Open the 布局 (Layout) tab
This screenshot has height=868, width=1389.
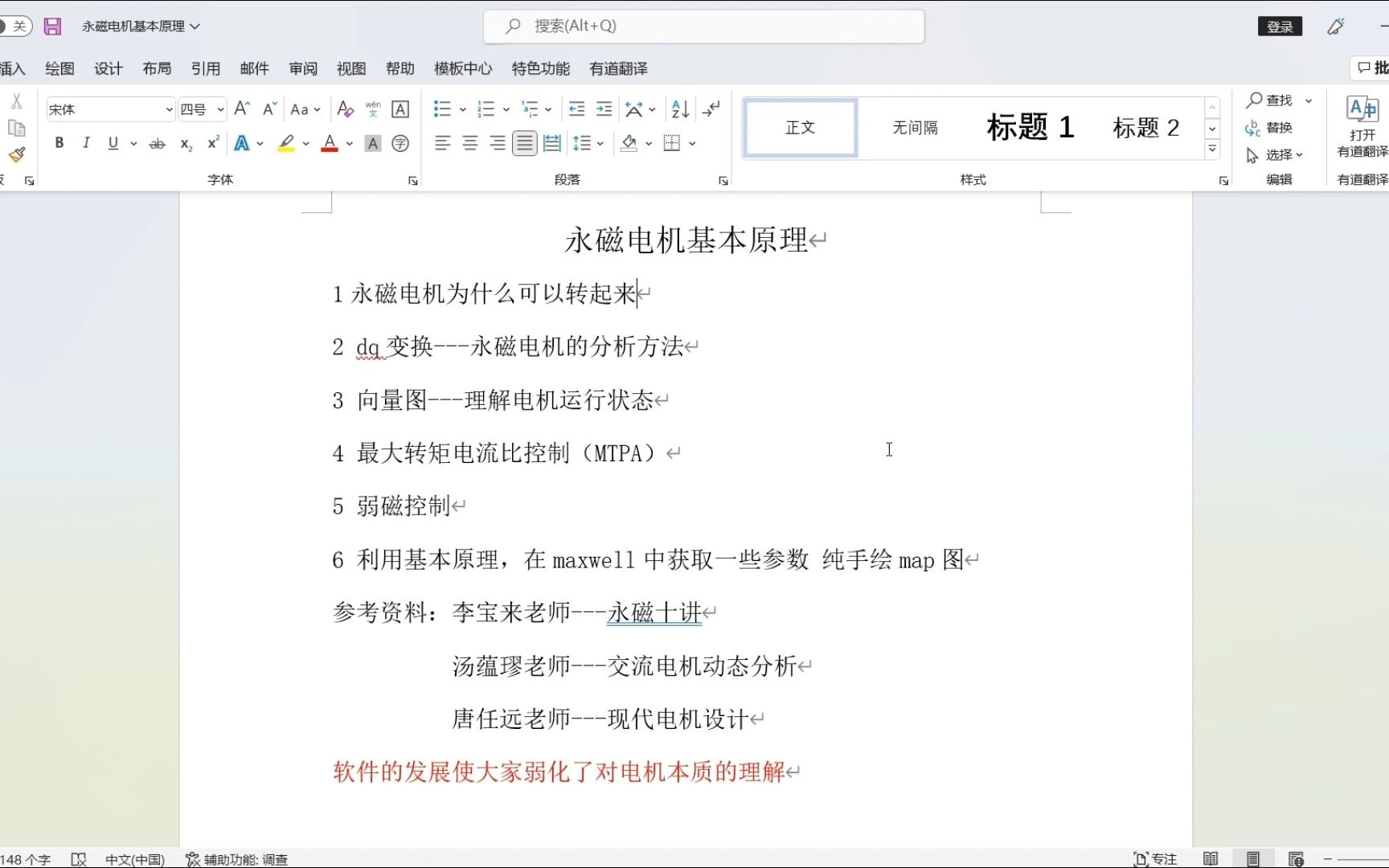[x=157, y=68]
